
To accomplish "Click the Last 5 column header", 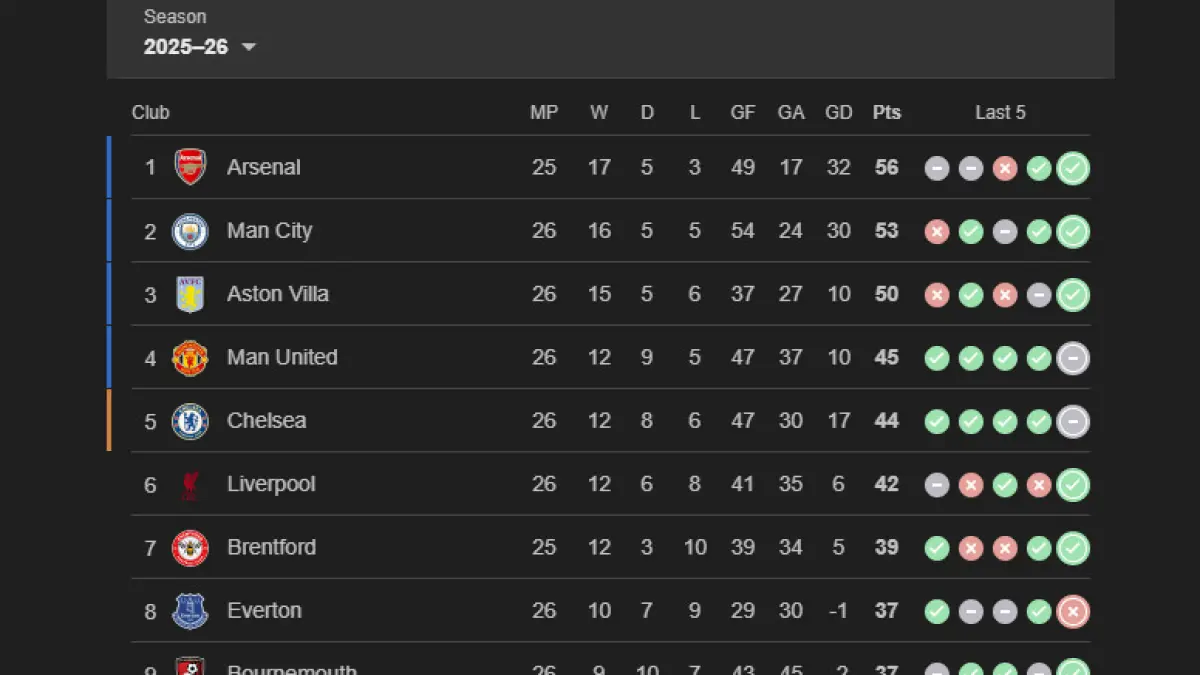I will coord(1000,113).
